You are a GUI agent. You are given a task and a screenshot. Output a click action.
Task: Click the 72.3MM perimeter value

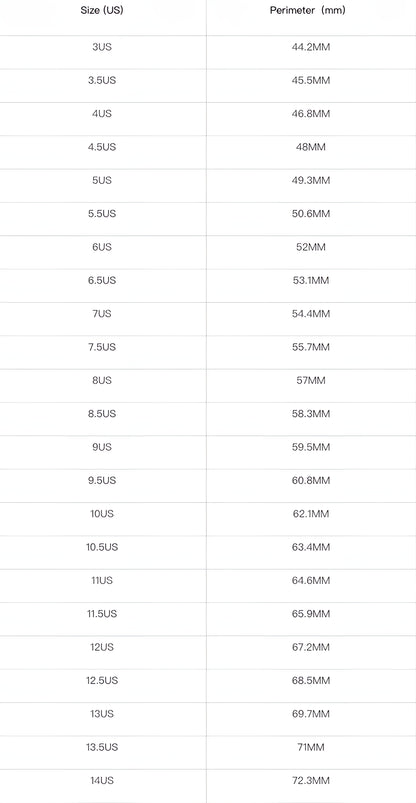tap(311, 780)
